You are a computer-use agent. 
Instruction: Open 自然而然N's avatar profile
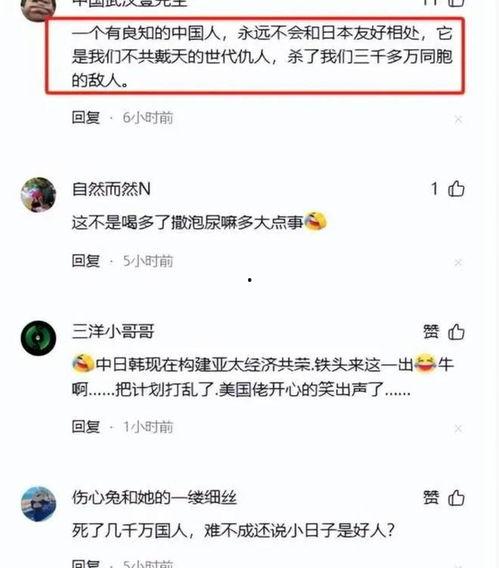(x=38, y=195)
